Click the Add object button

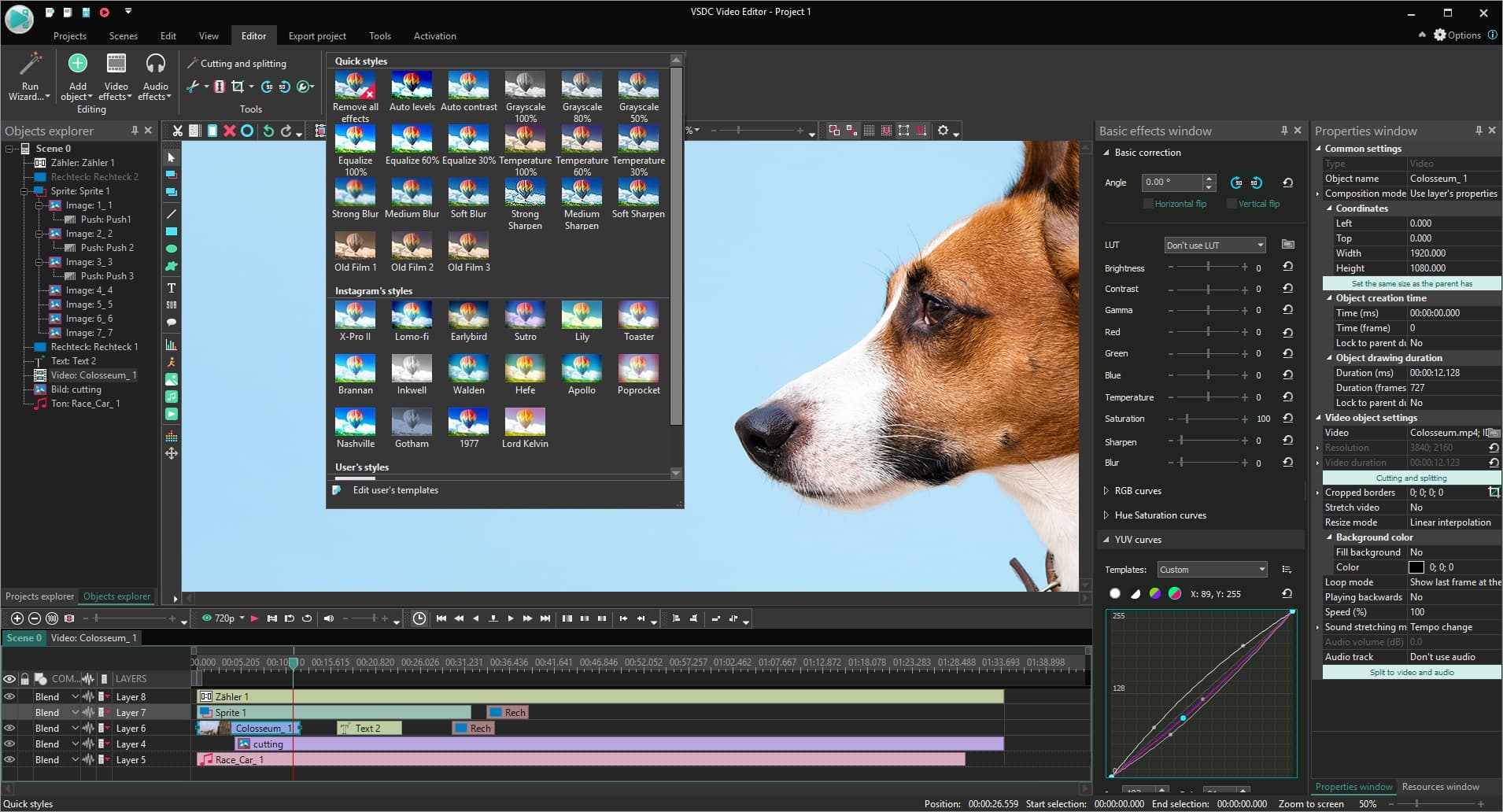[x=77, y=76]
